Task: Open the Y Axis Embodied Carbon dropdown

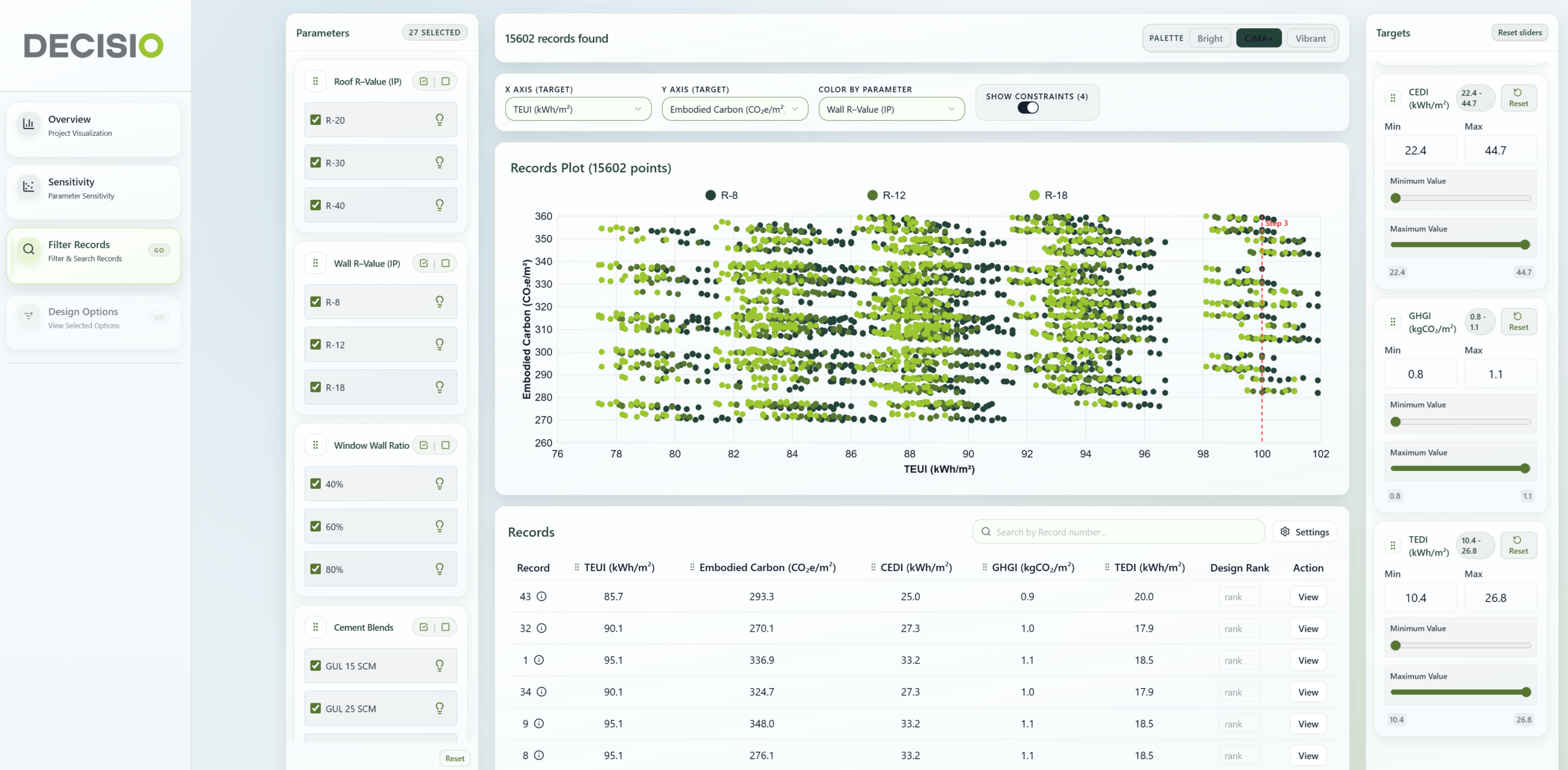Action: point(734,109)
